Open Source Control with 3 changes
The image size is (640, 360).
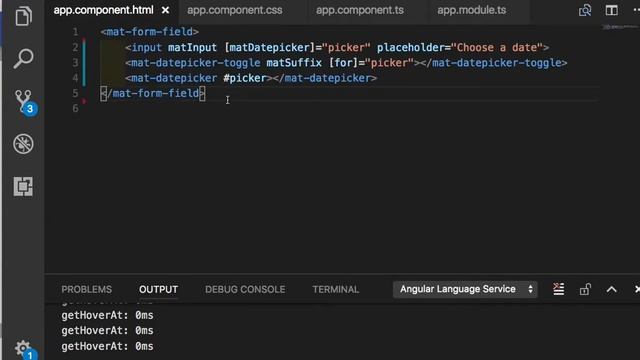click(x=24, y=102)
